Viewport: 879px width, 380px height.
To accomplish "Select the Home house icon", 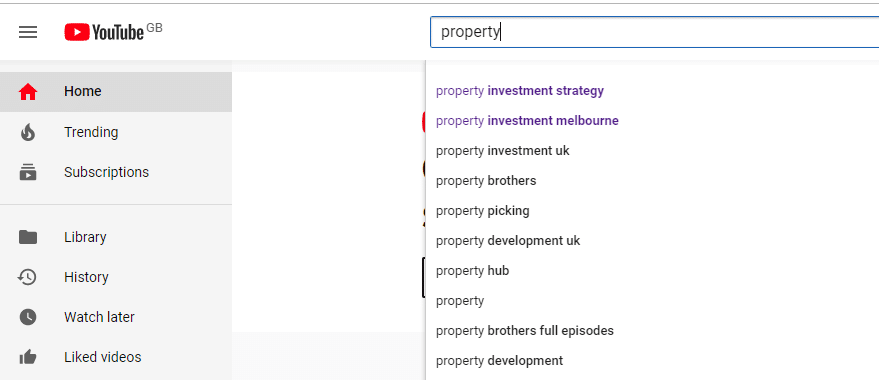I will click(28, 91).
